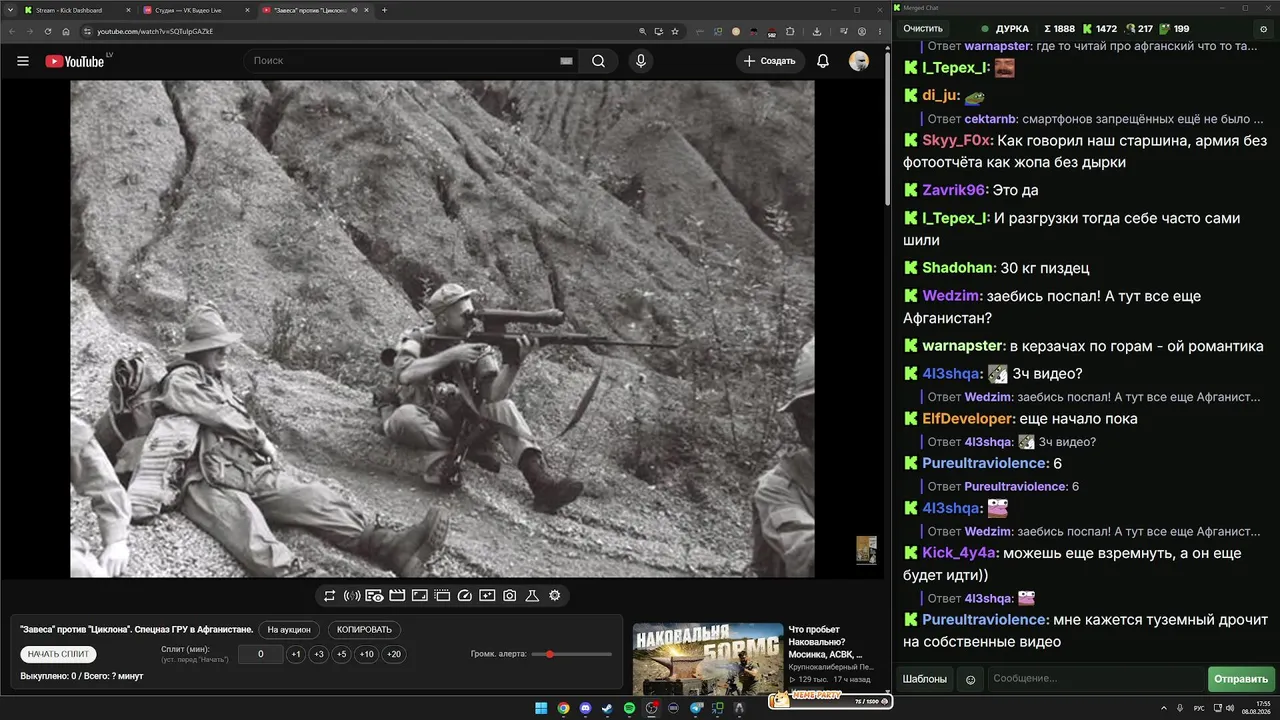1280x720 pixels.
Task: Open the gear settings in player toolbar
Action: click(554, 596)
